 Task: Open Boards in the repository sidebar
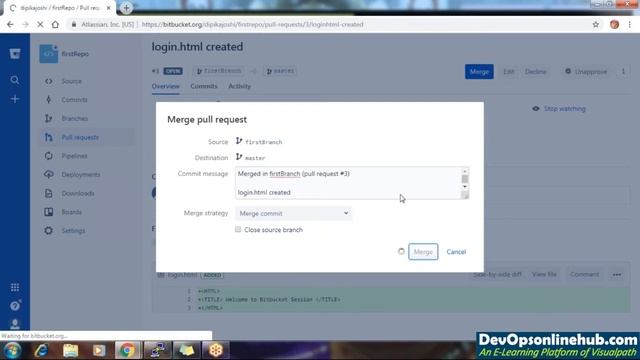[x=87, y=212]
